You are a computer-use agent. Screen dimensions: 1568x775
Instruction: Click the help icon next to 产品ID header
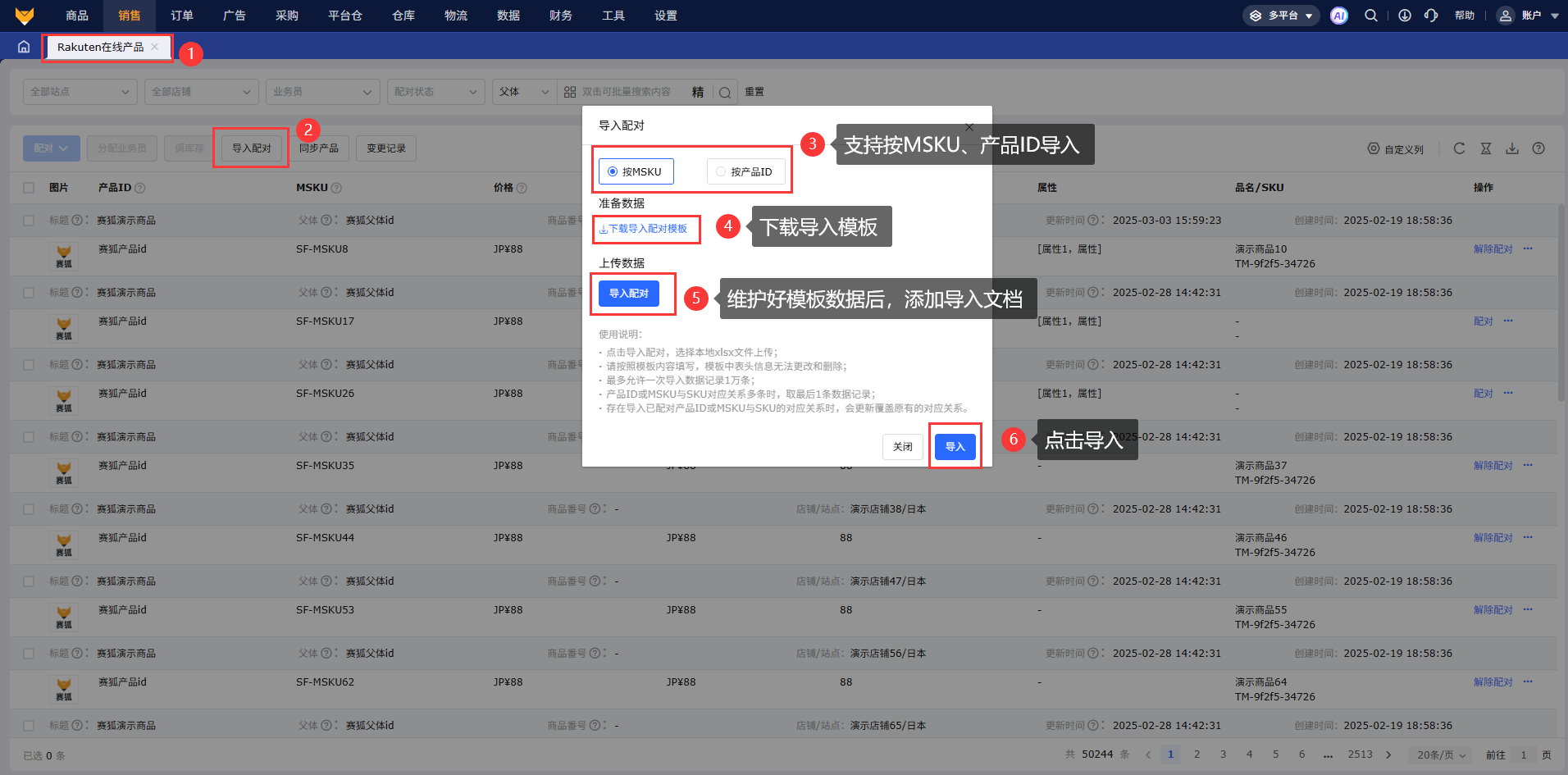tap(140, 188)
